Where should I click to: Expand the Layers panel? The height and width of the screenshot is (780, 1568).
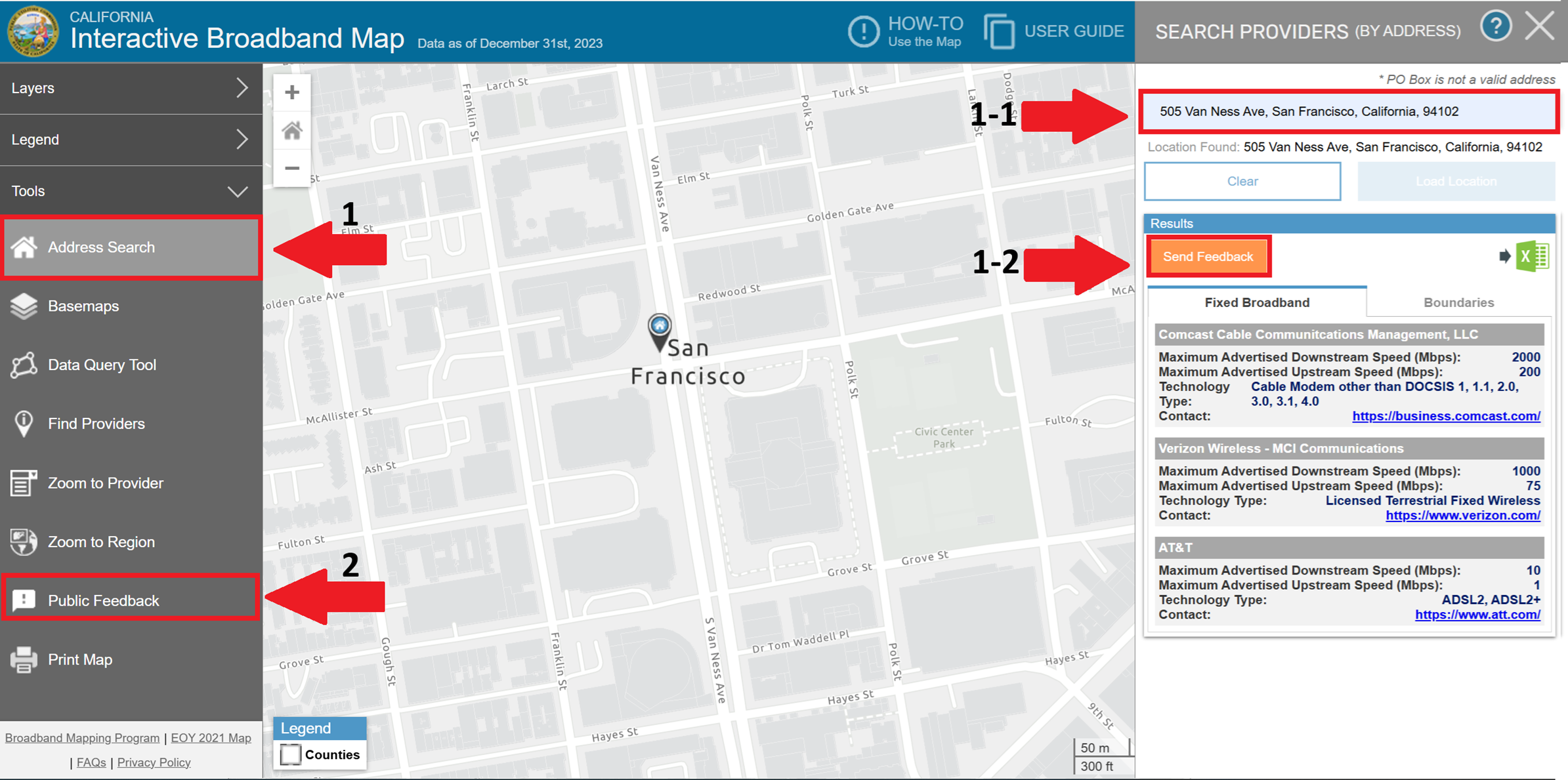click(131, 88)
